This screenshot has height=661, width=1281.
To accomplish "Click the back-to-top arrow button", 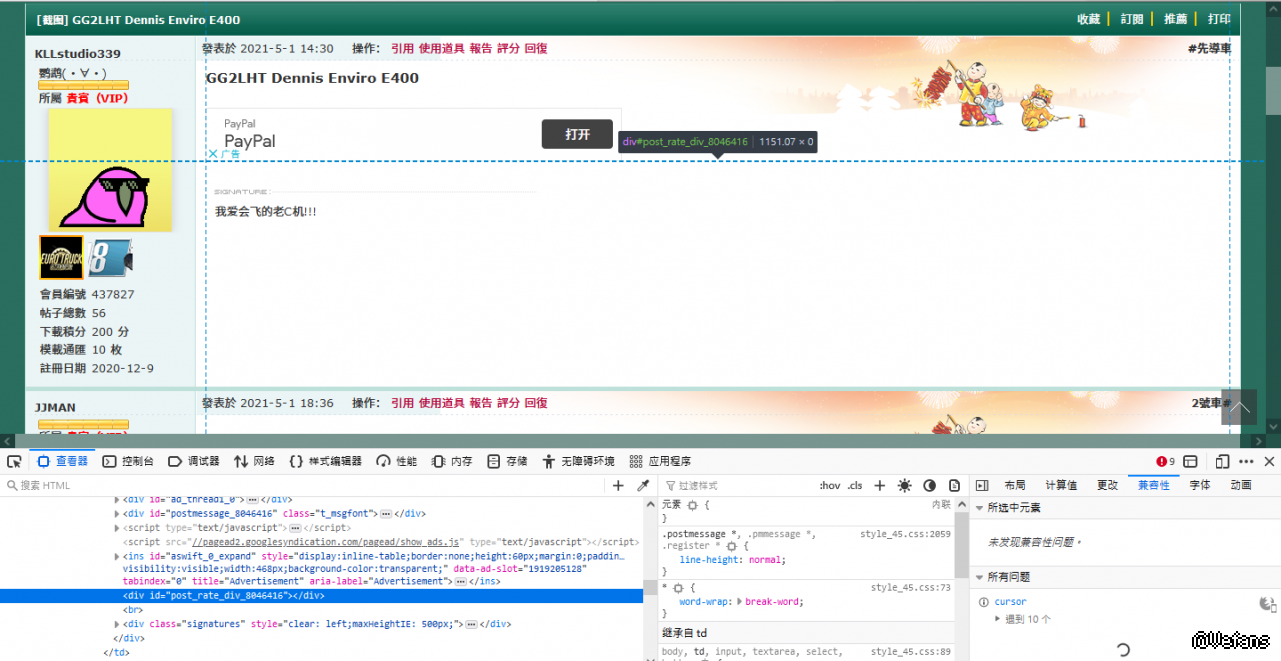I will tap(1239, 407).
